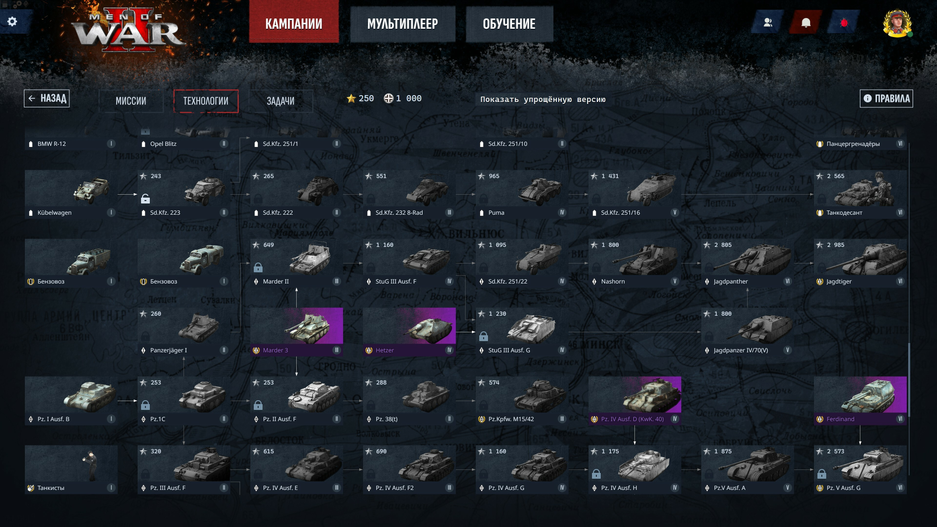The image size is (937, 527).
Task: Click the lock icon on Marder II
Action: click(x=258, y=267)
